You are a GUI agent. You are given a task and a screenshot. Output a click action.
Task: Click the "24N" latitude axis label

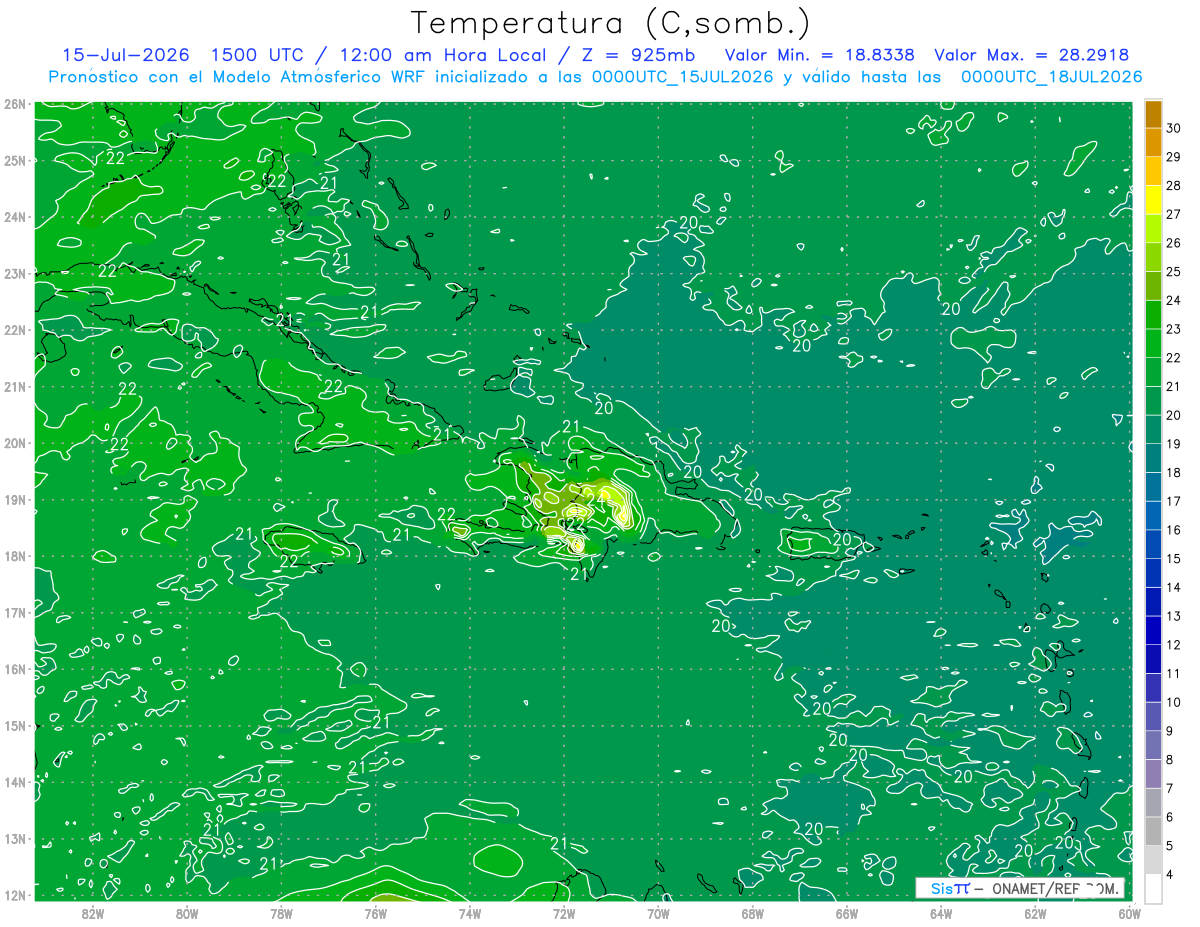point(14,217)
